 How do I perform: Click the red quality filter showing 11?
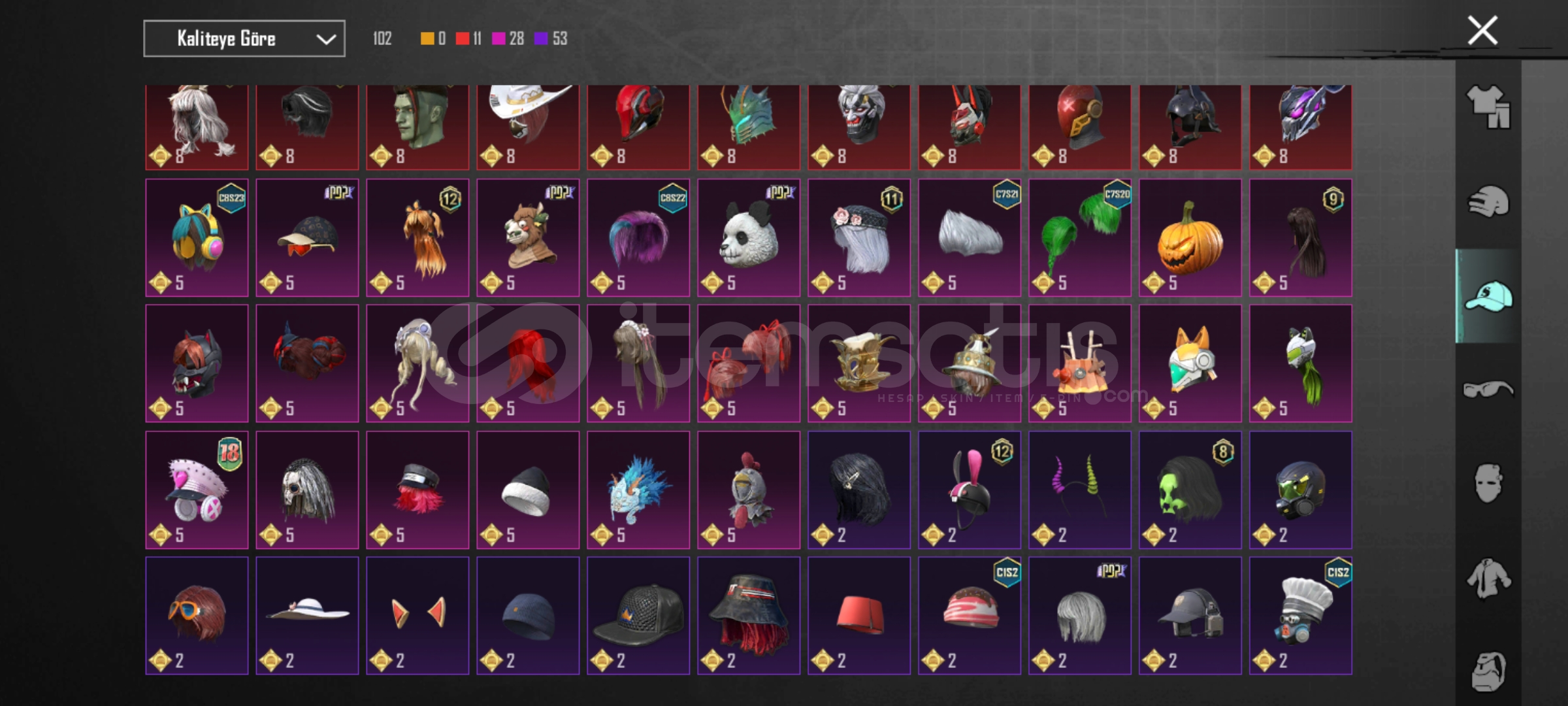(x=468, y=39)
